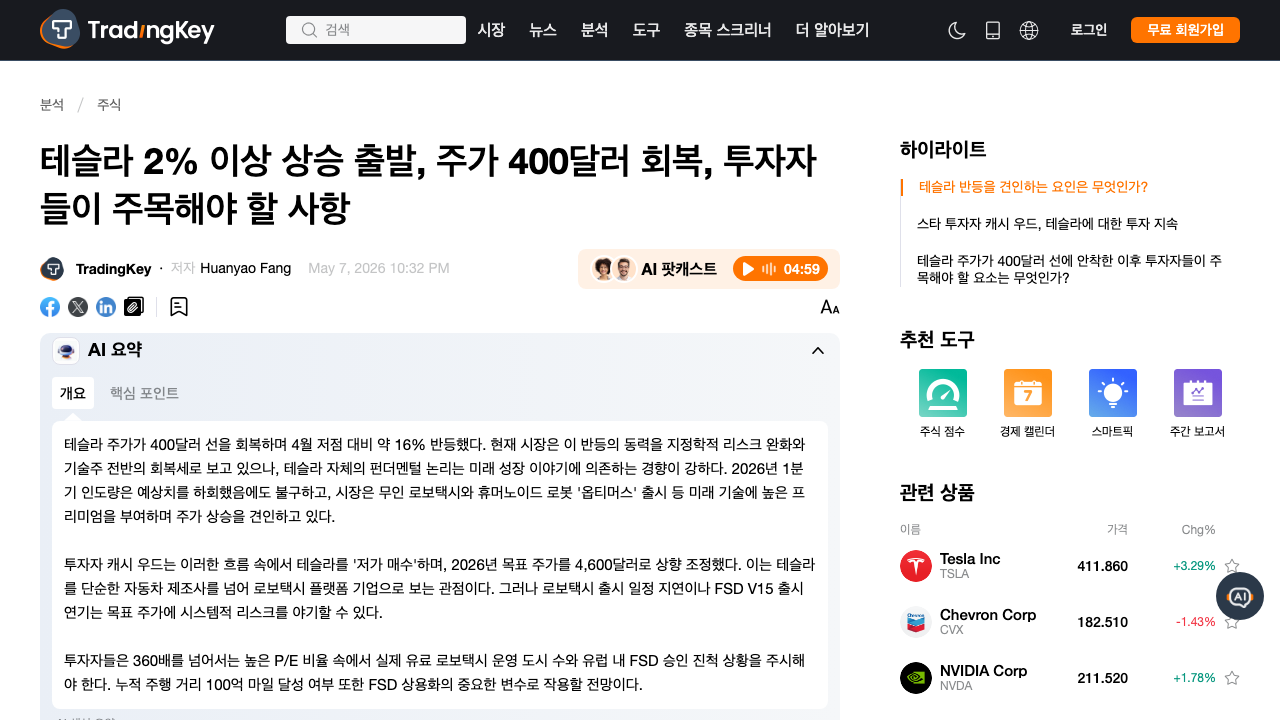This screenshot has height=720, width=1280.
Task: Open 종목 스크리너 menu
Action: click(728, 30)
